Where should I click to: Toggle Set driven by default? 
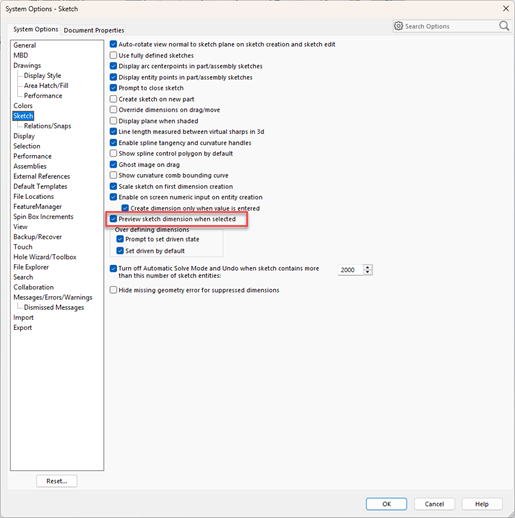click(120, 250)
